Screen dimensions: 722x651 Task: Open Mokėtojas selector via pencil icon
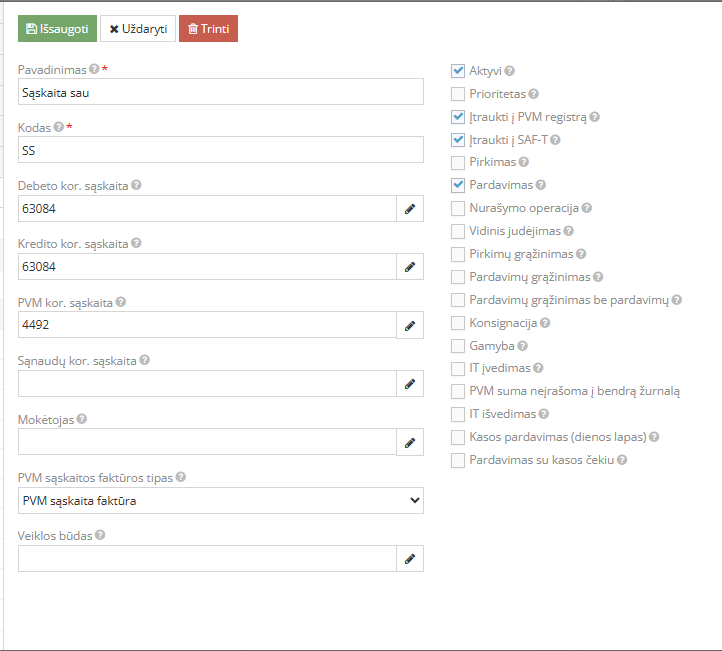[409, 442]
